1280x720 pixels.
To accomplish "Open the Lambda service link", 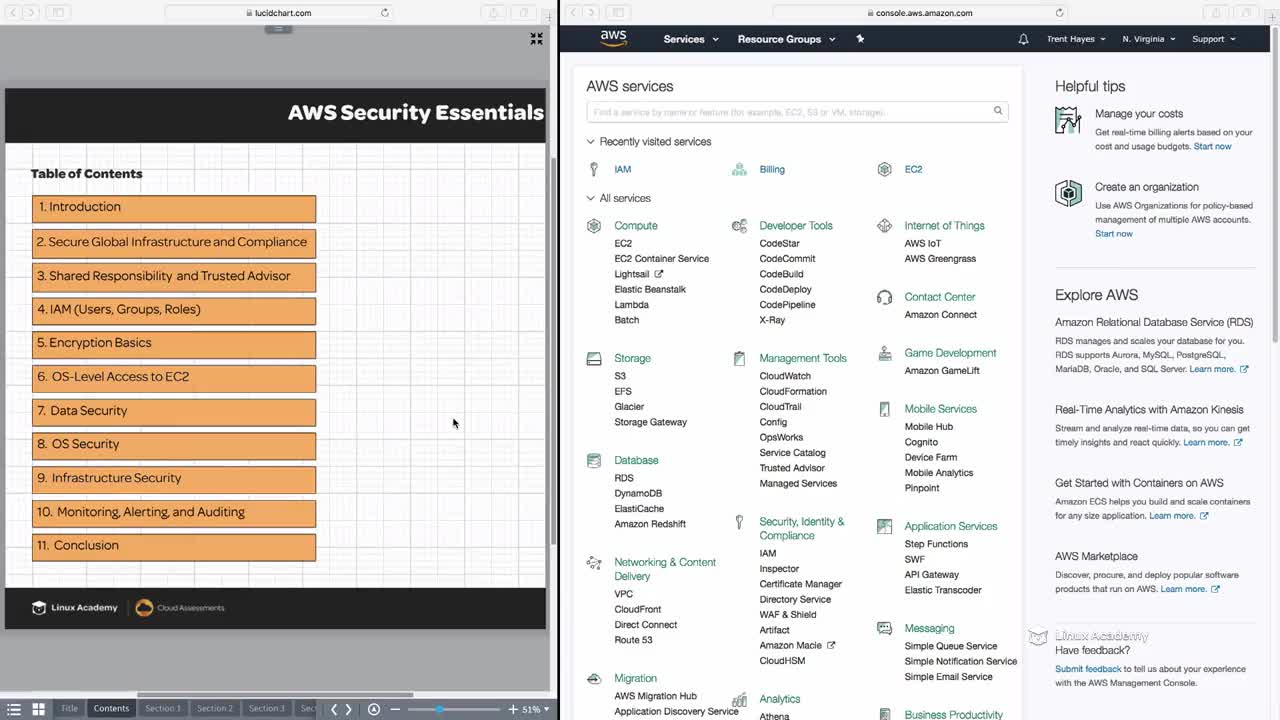I will 631,305.
